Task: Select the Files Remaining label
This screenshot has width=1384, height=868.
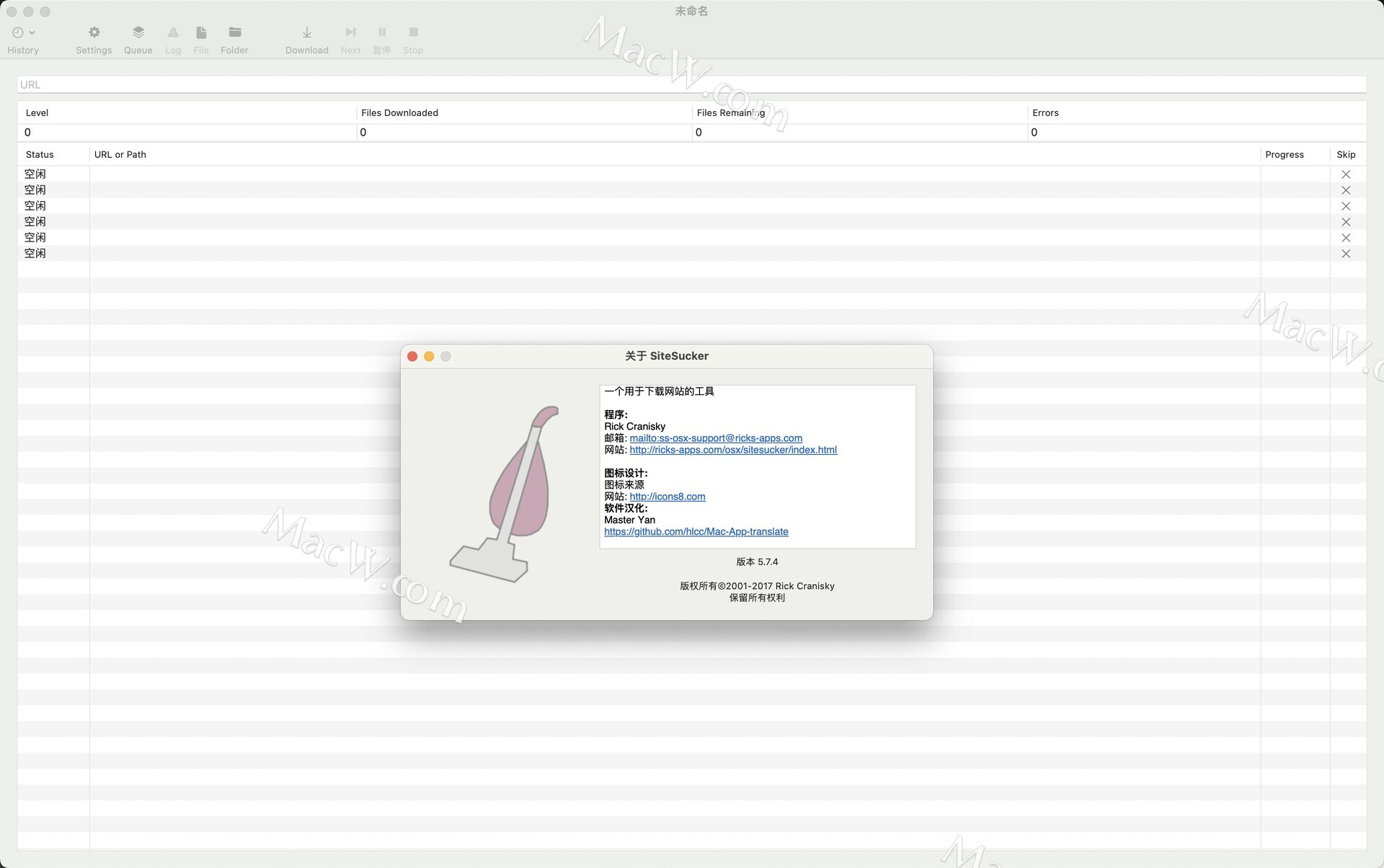Action: coord(731,112)
